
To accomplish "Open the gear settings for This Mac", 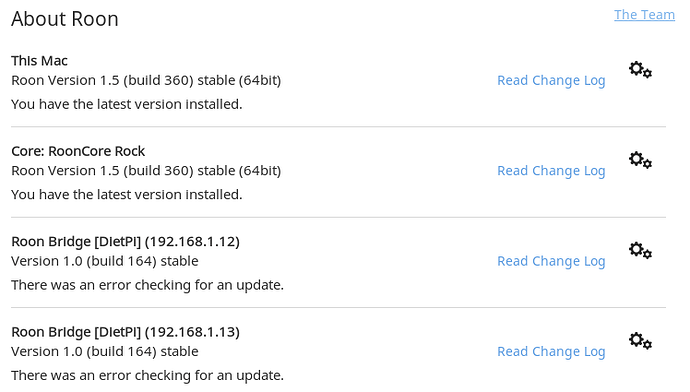I will [x=640, y=70].
